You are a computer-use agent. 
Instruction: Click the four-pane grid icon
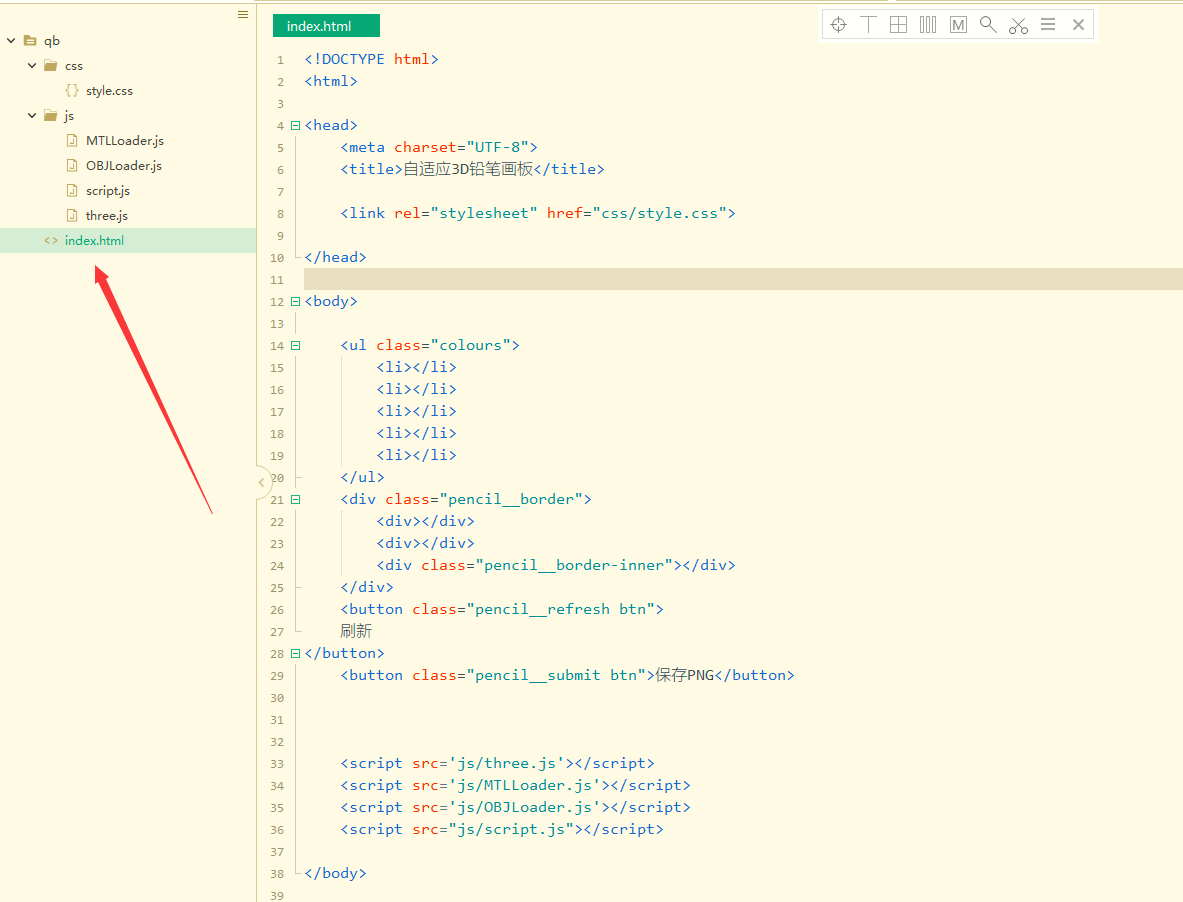click(x=899, y=25)
